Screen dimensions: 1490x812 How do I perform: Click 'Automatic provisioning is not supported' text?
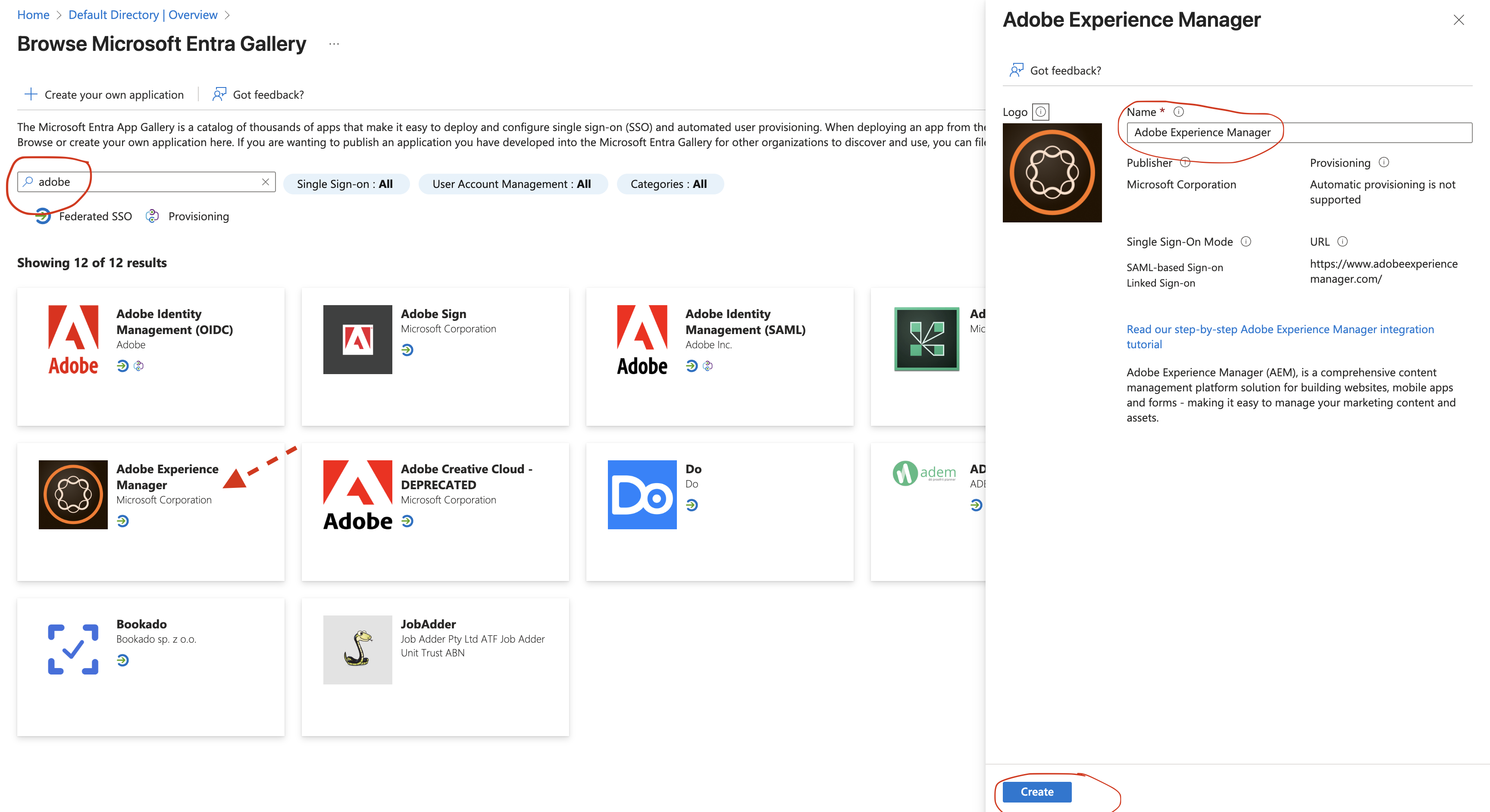(x=1382, y=192)
